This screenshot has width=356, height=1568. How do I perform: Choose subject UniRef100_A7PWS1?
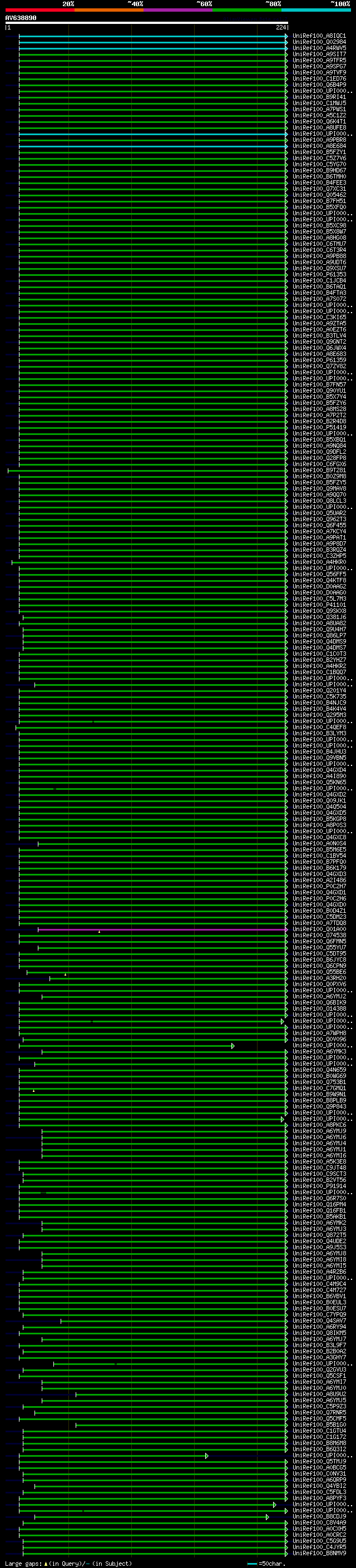319,109
